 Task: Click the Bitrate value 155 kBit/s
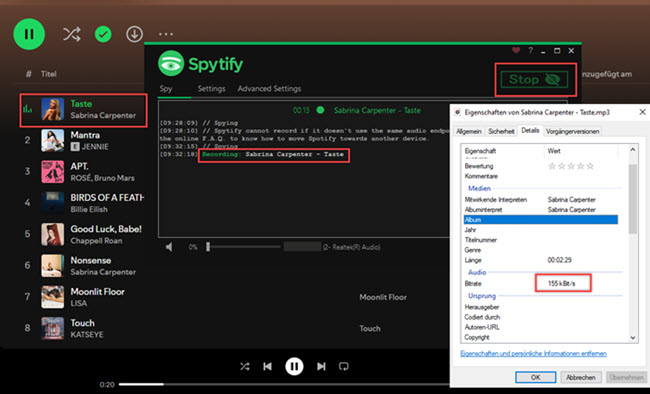562,284
